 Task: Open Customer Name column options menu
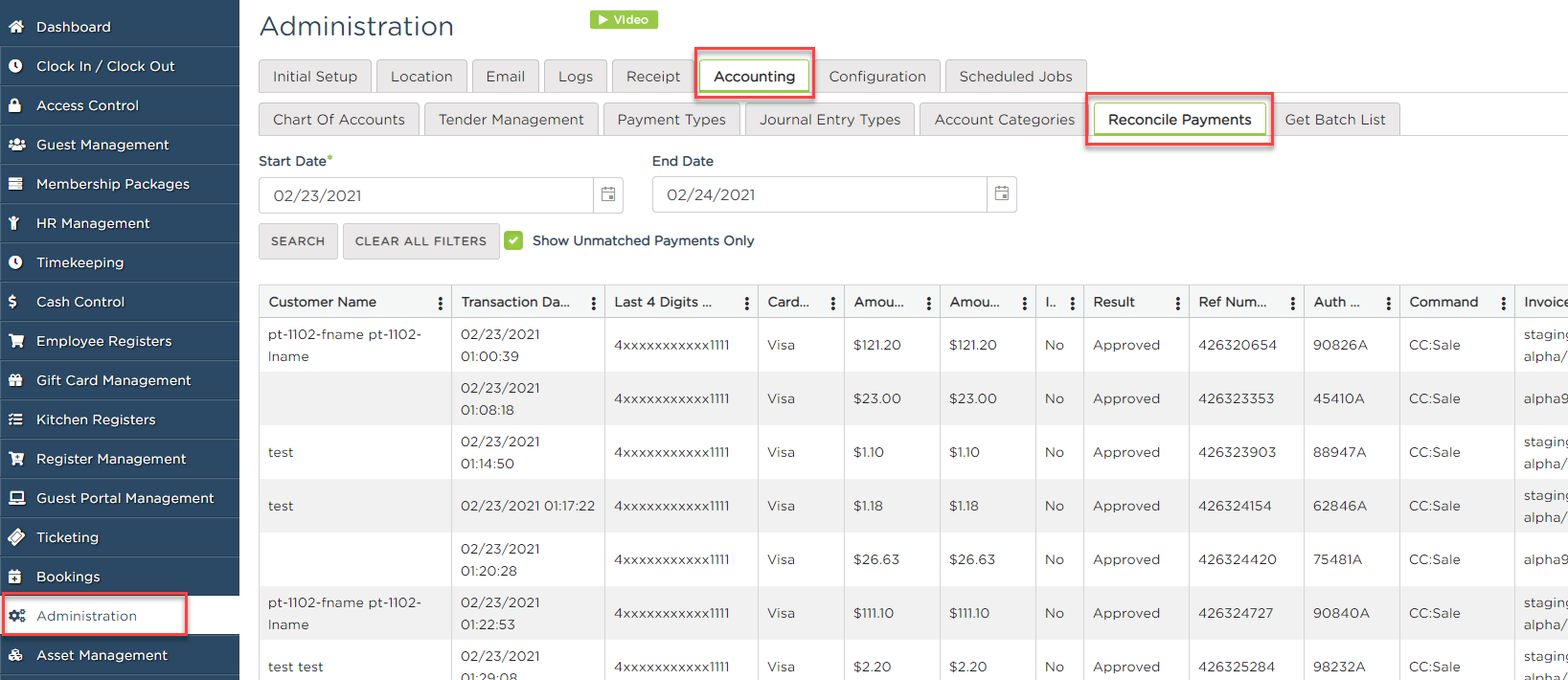(441, 303)
